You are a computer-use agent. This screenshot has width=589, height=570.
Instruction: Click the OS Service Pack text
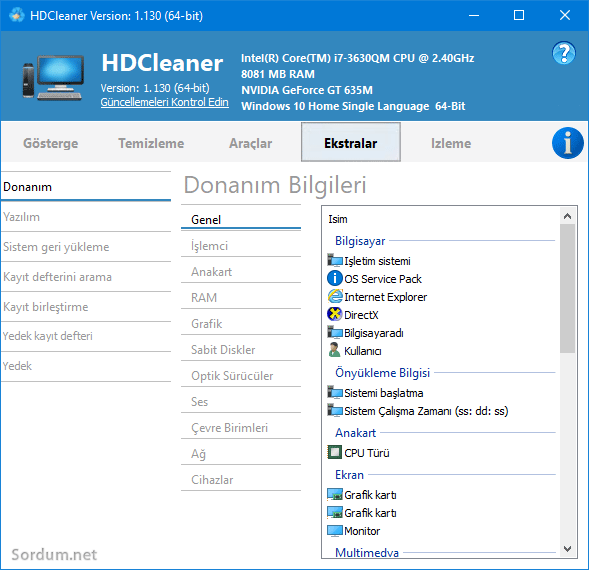coord(383,279)
